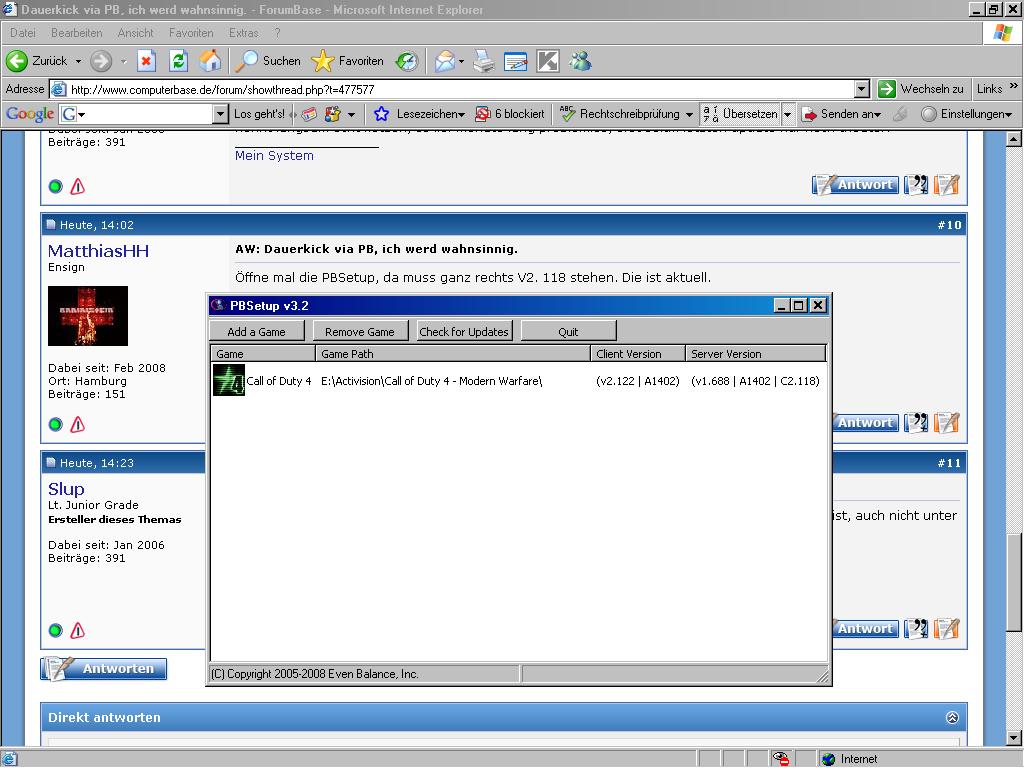Open the Edit page toolbar icon

(x=515, y=61)
